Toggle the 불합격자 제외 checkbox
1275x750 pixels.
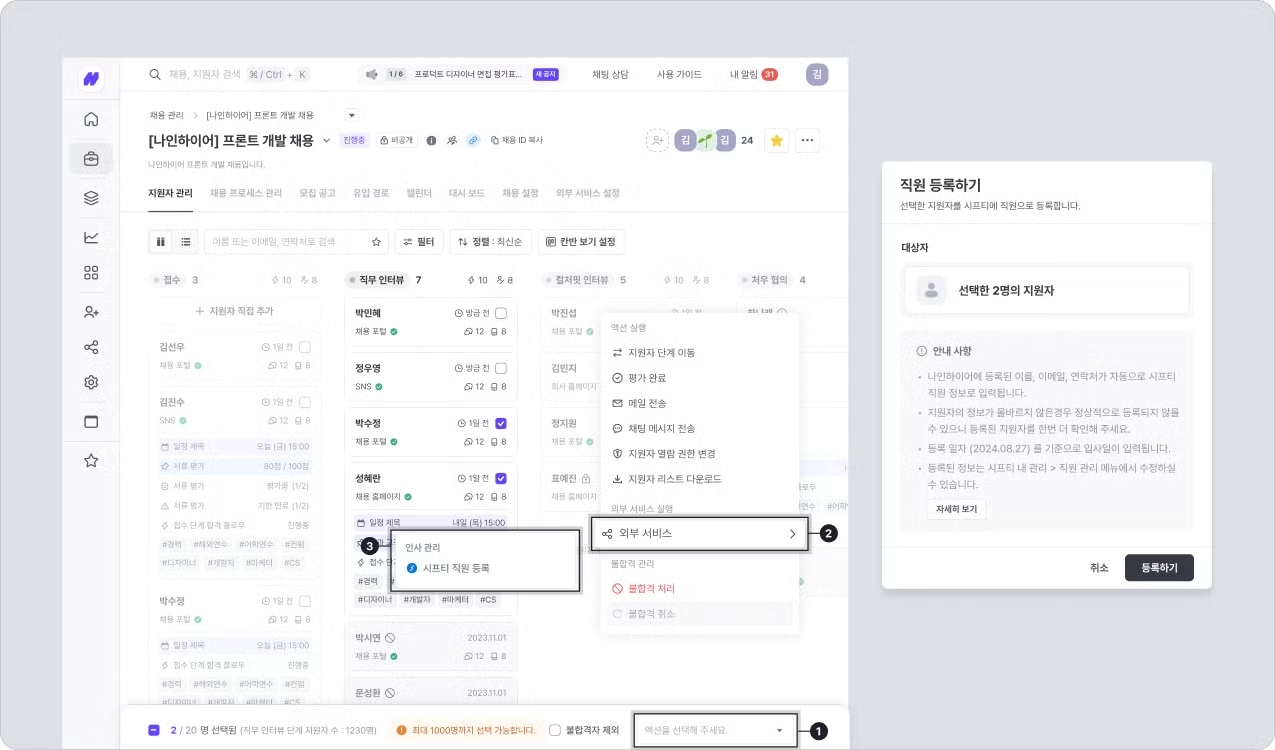point(555,730)
